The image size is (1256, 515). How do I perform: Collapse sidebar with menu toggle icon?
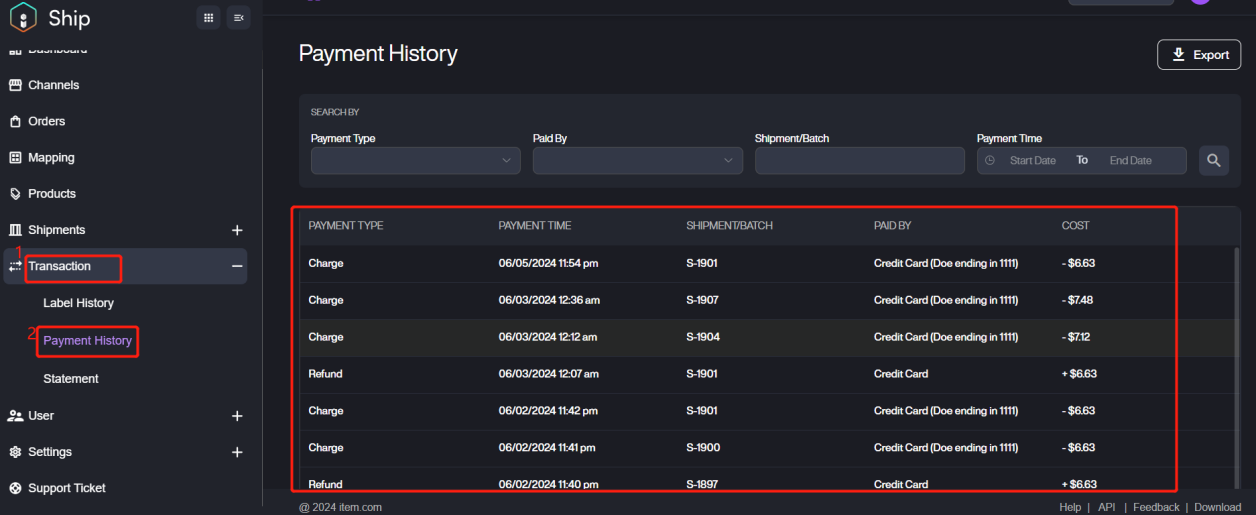238,17
